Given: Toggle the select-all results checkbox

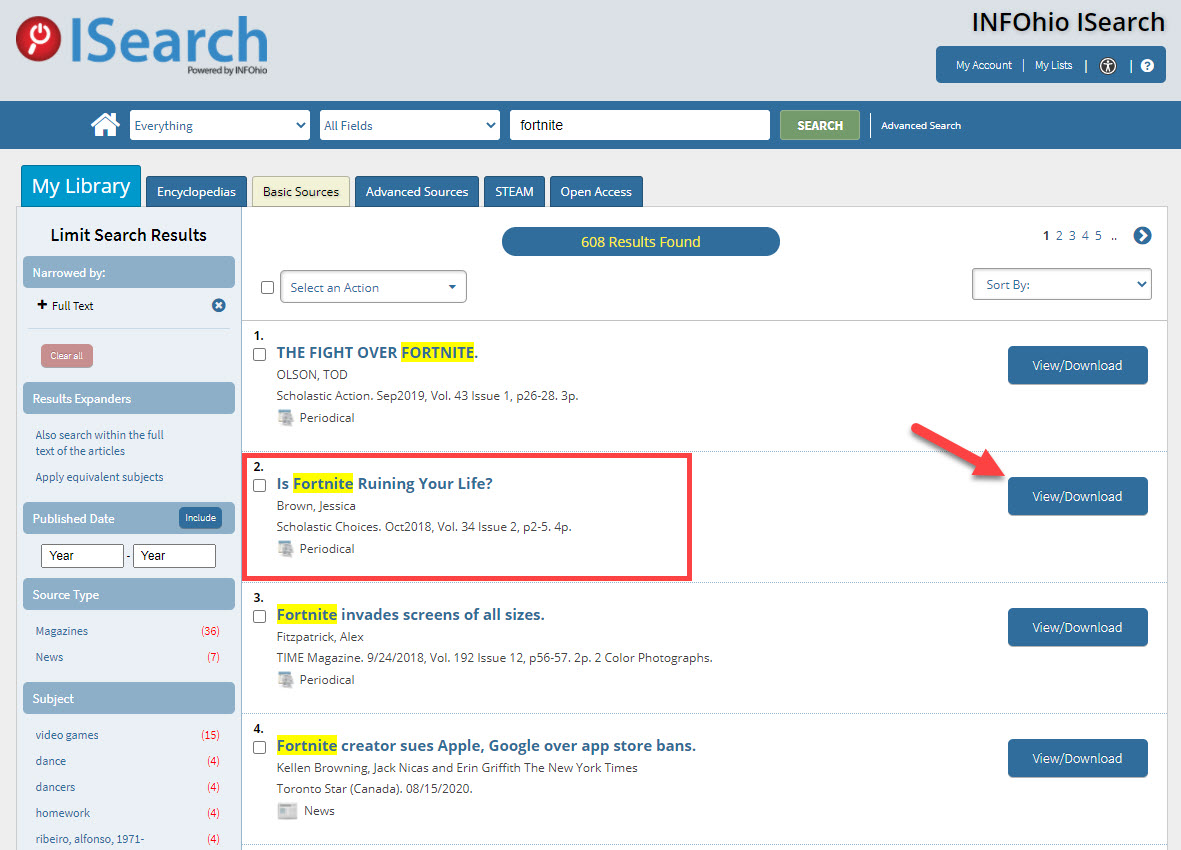Looking at the screenshot, I should (267, 288).
